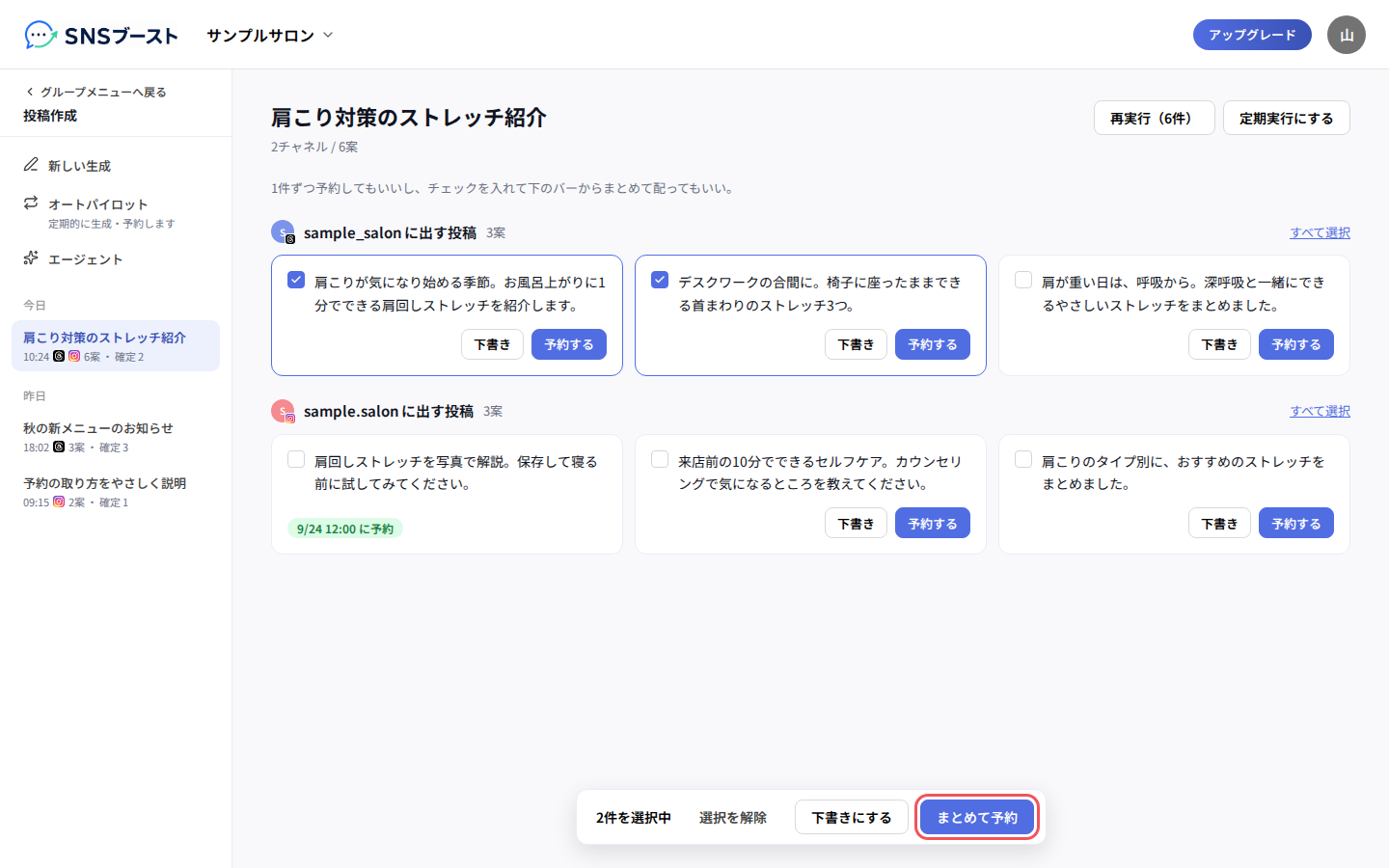The height and width of the screenshot is (868, 1389).
Task: Open the 秋の新メニューのお知らせ history entry
Action: [x=116, y=436]
